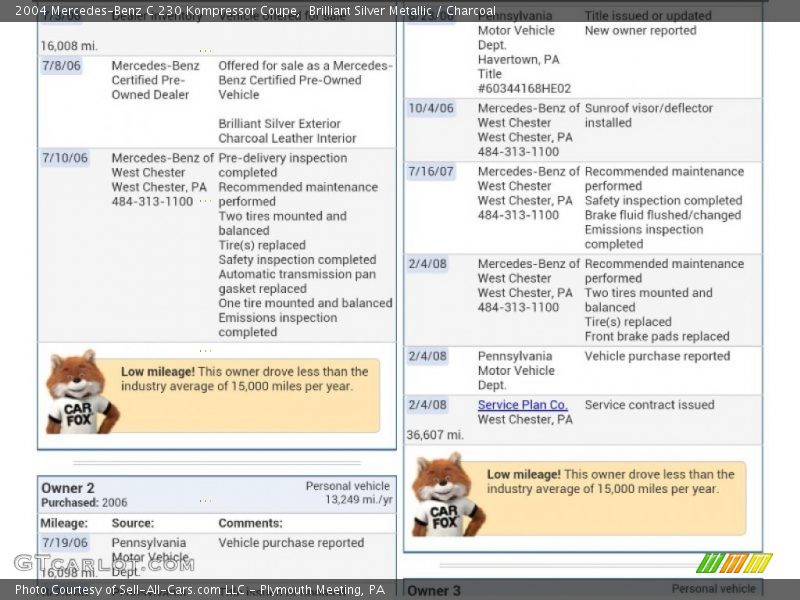Image resolution: width=800 pixels, height=600 pixels.
Task: Click the 10/4/06 date entry
Action: (431, 108)
